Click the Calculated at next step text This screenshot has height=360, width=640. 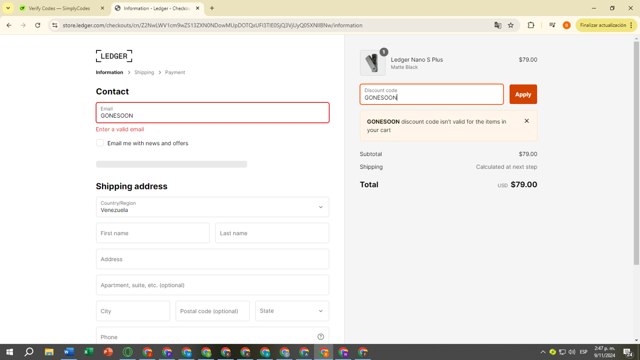tap(506, 167)
